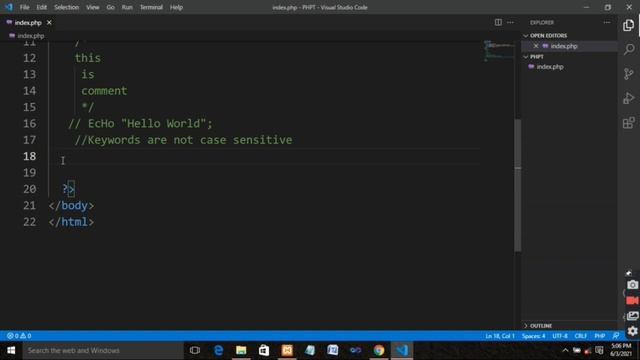Open the Extensions view
This screenshot has width=640, height=360.
pos(629,123)
